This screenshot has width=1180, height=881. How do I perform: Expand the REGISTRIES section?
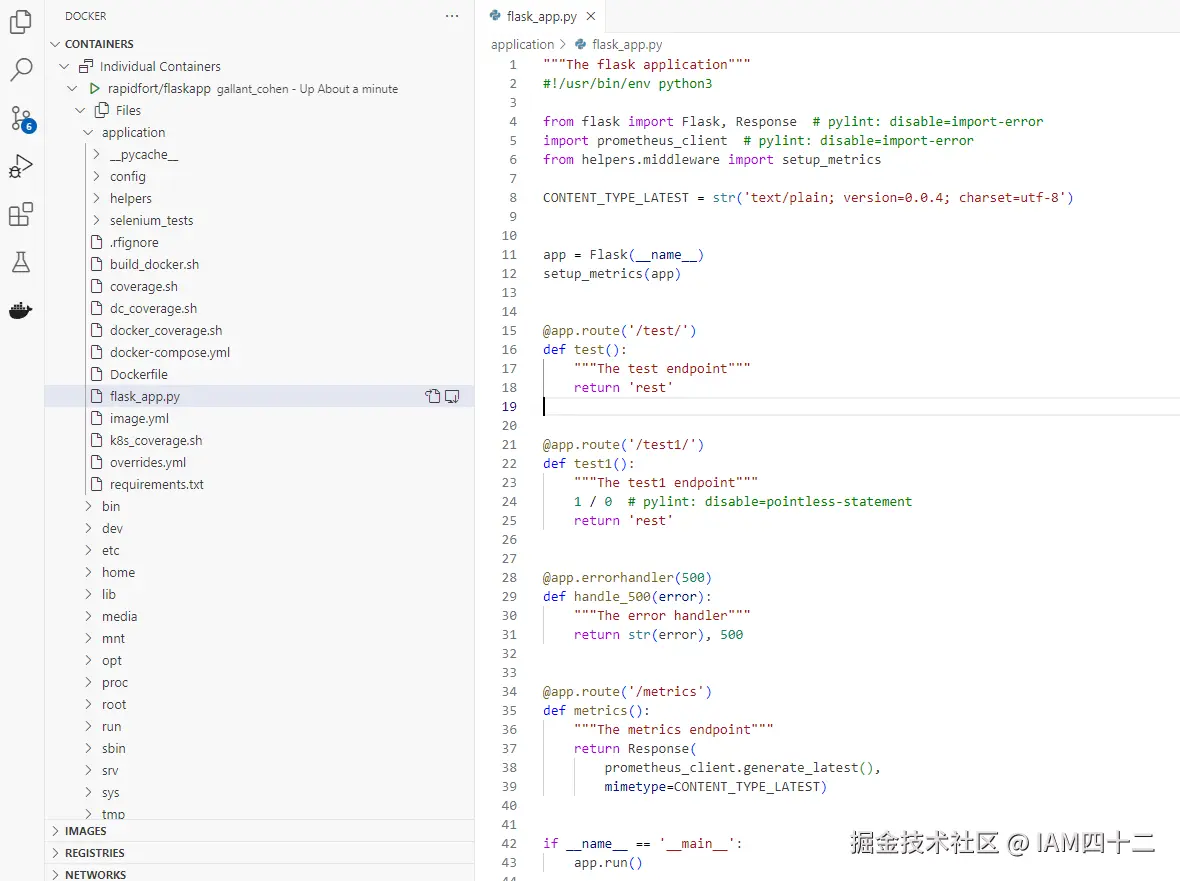[55, 852]
